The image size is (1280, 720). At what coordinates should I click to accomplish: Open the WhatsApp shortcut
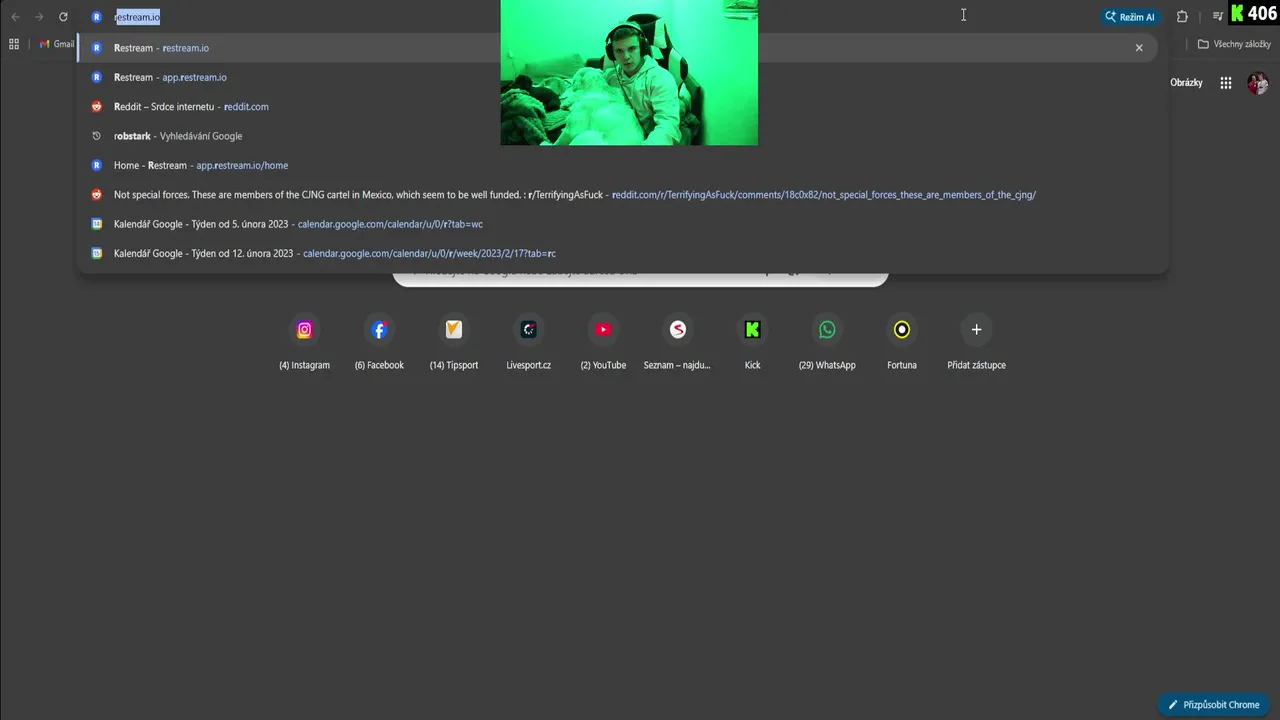click(827, 343)
